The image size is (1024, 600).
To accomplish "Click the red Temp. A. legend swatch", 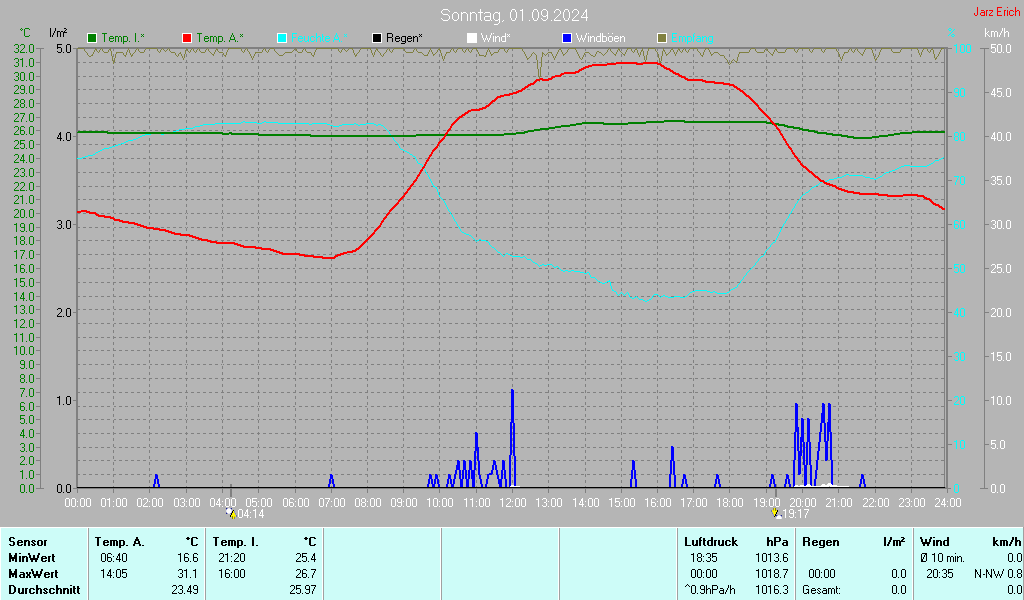I will 187,38.
